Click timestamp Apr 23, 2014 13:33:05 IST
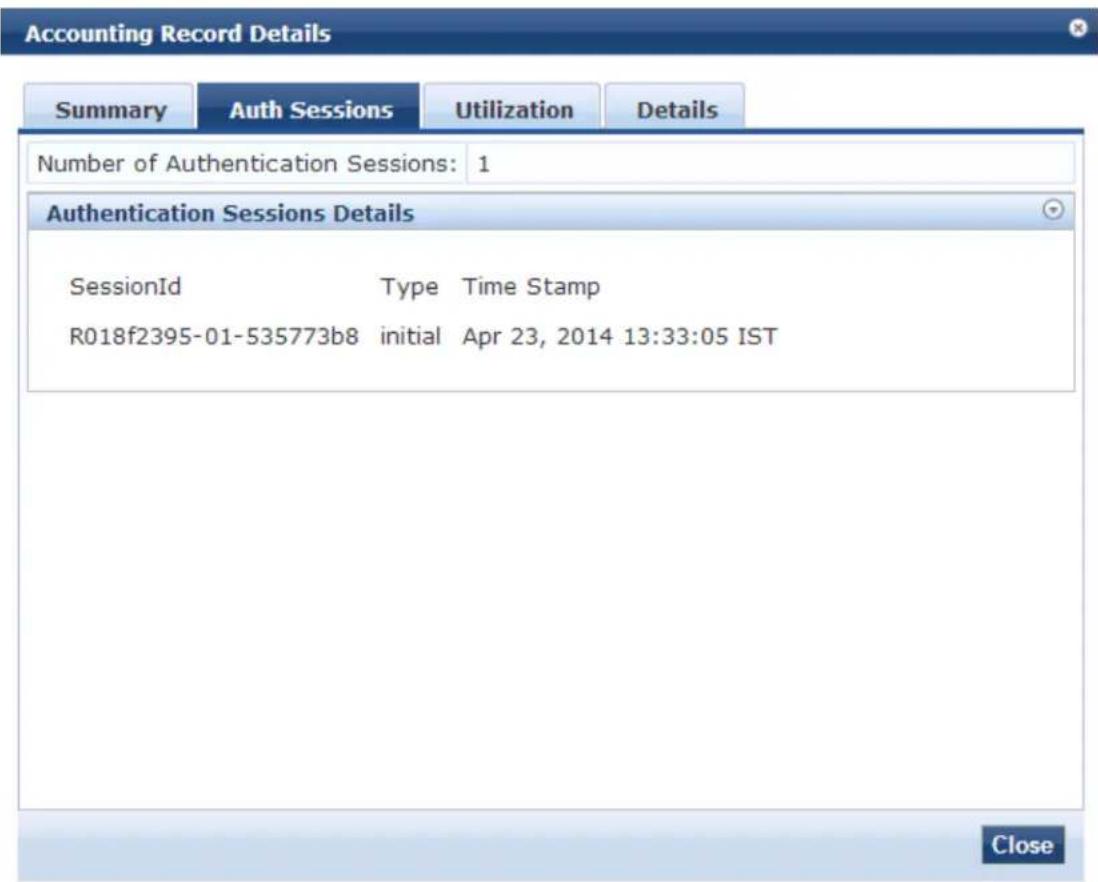1098x882 pixels. click(620, 337)
